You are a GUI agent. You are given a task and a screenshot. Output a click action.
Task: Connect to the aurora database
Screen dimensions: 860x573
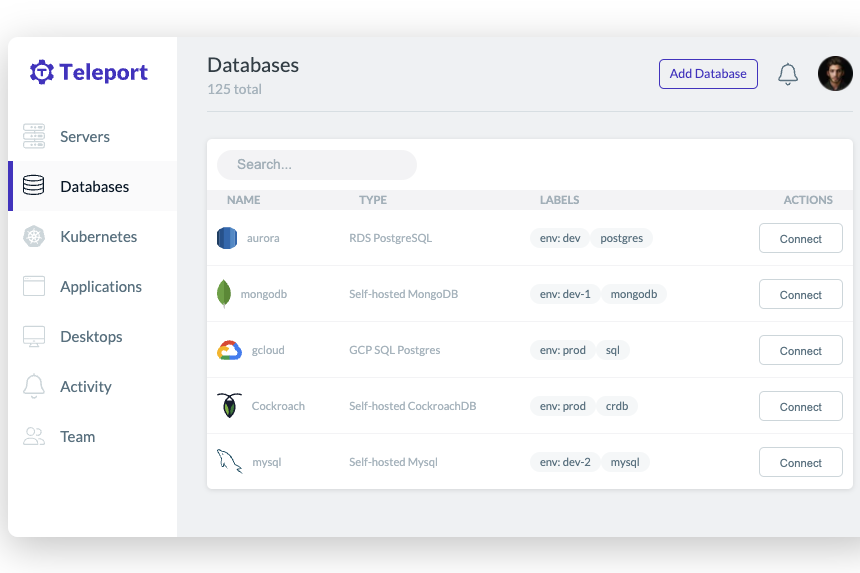click(801, 238)
